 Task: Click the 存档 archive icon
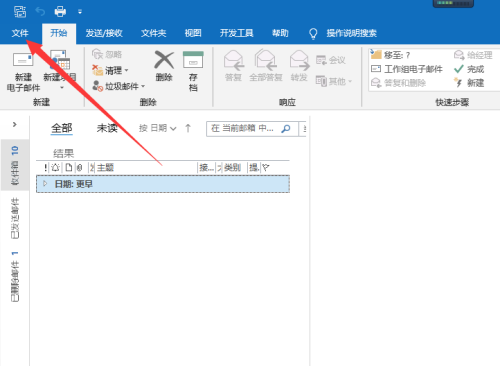click(193, 60)
